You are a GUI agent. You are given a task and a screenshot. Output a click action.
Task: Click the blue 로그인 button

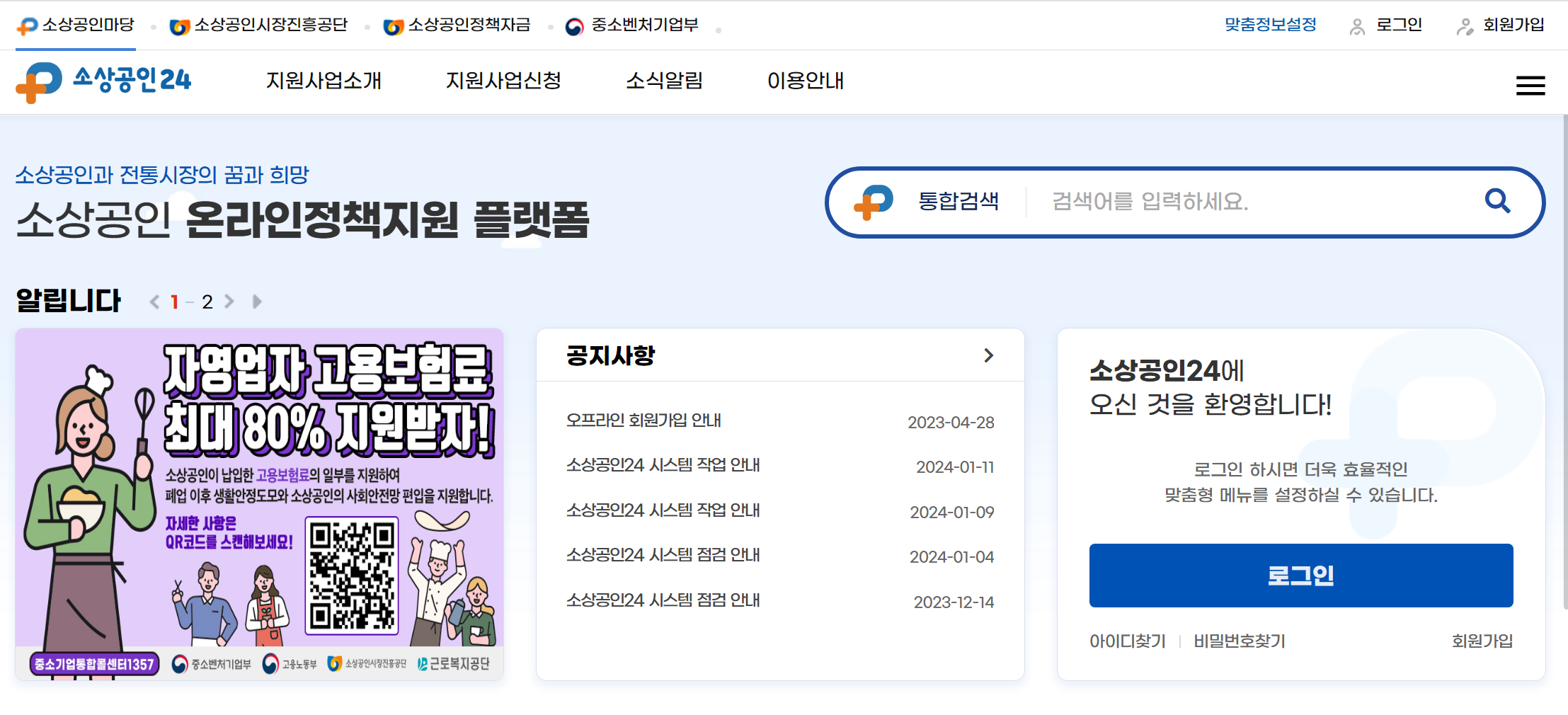coord(1300,576)
